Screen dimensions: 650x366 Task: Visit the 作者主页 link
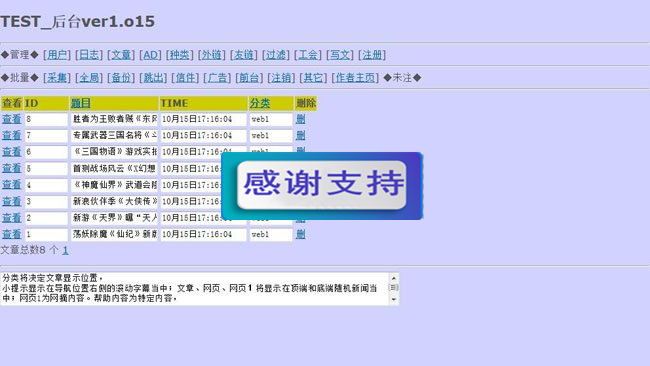(x=355, y=78)
